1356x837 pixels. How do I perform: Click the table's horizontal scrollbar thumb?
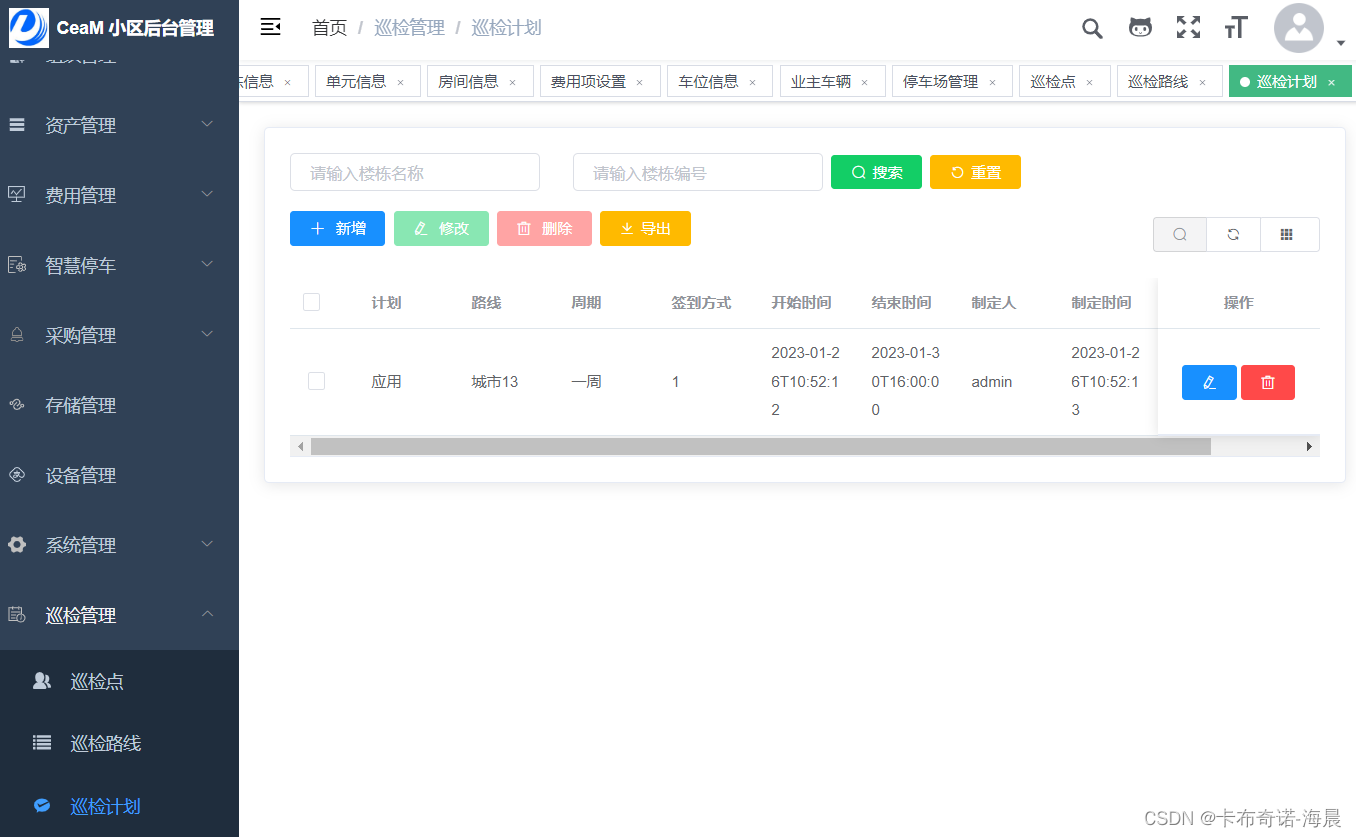coord(760,446)
